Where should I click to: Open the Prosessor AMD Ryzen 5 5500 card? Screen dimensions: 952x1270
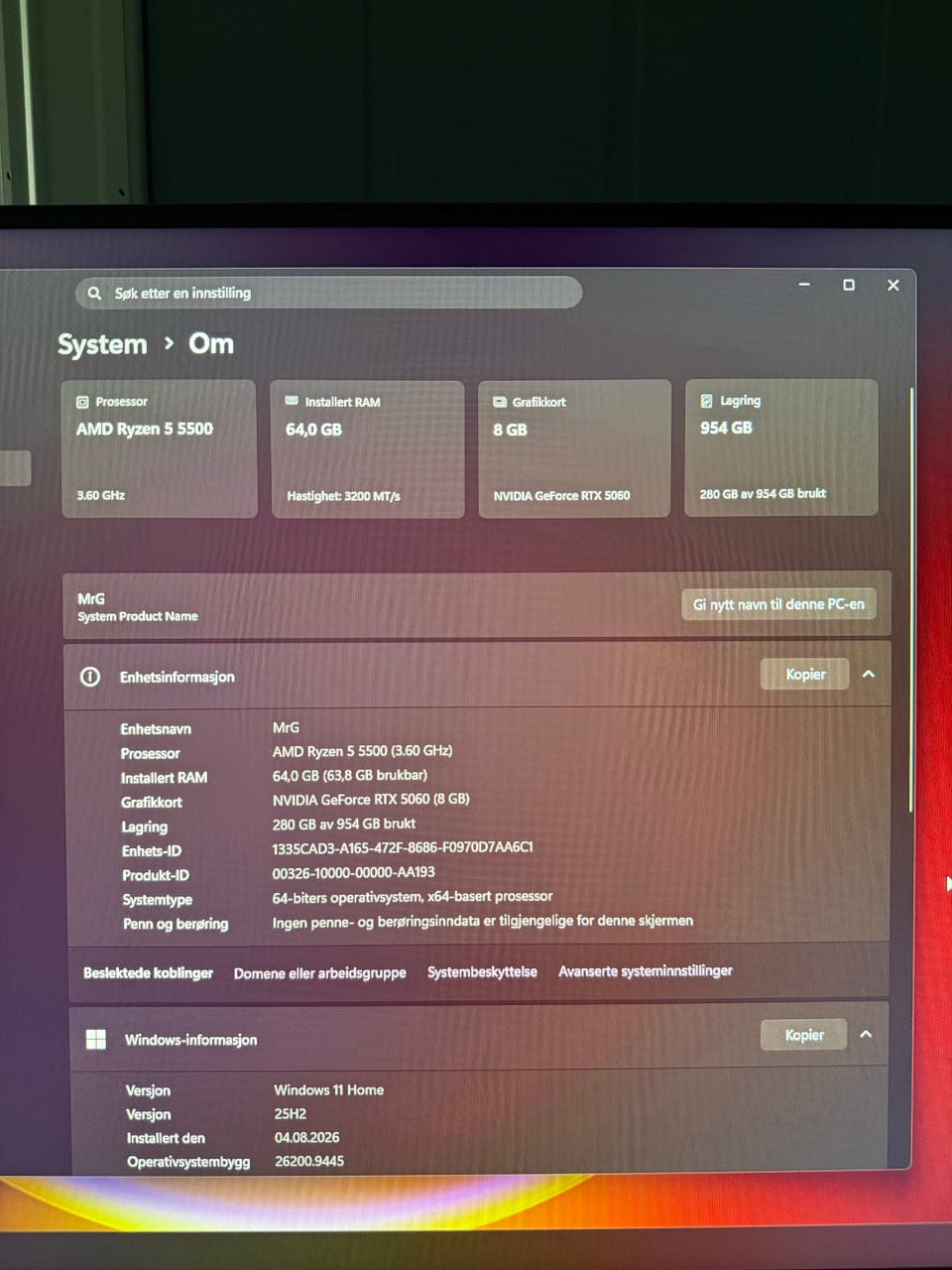coord(160,448)
